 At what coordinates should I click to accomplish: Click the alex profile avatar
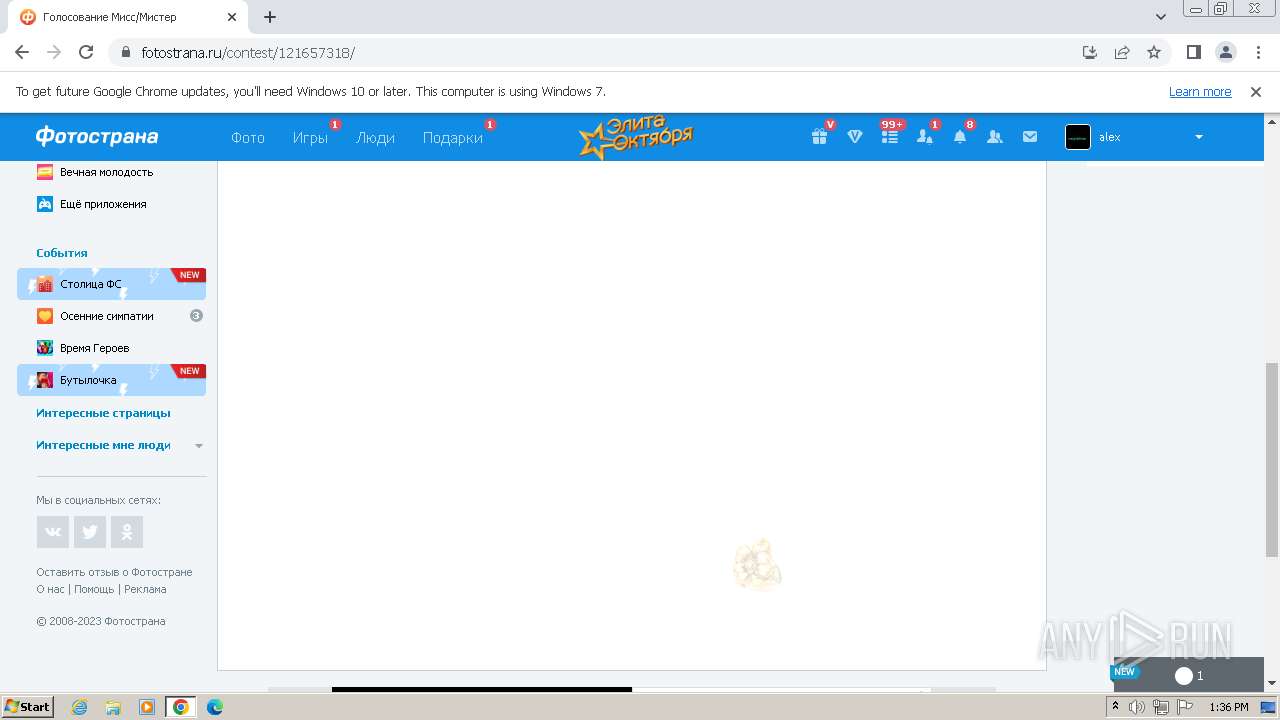(1078, 137)
